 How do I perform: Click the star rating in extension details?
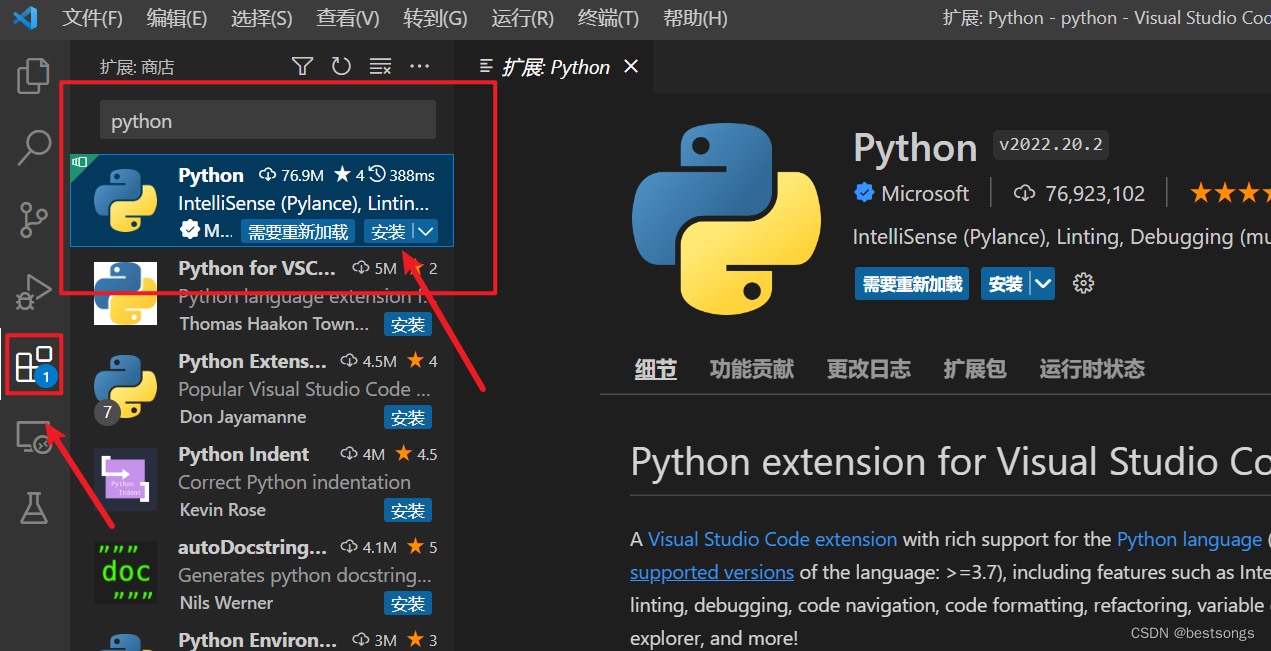coord(1229,193)
